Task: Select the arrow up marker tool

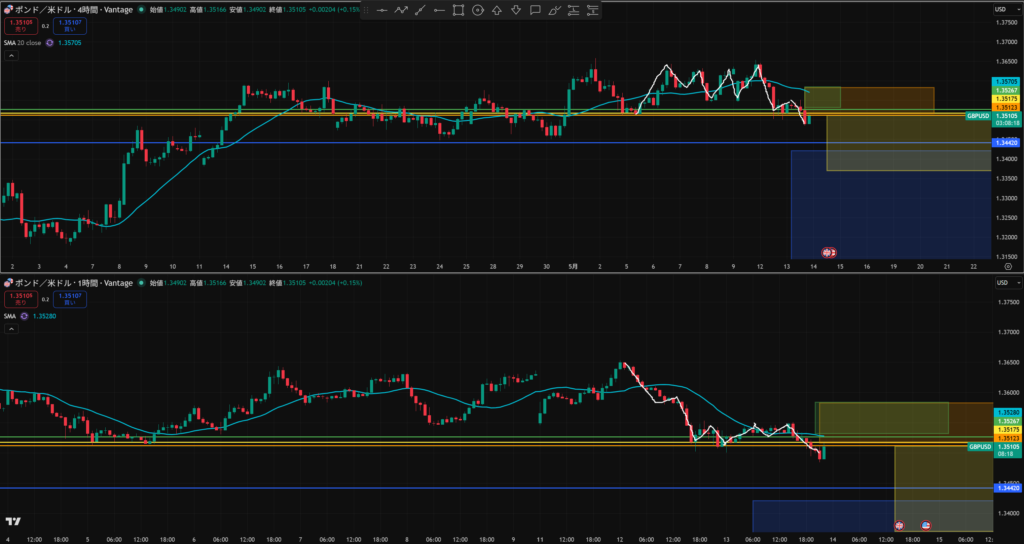Action: point(496,10)
